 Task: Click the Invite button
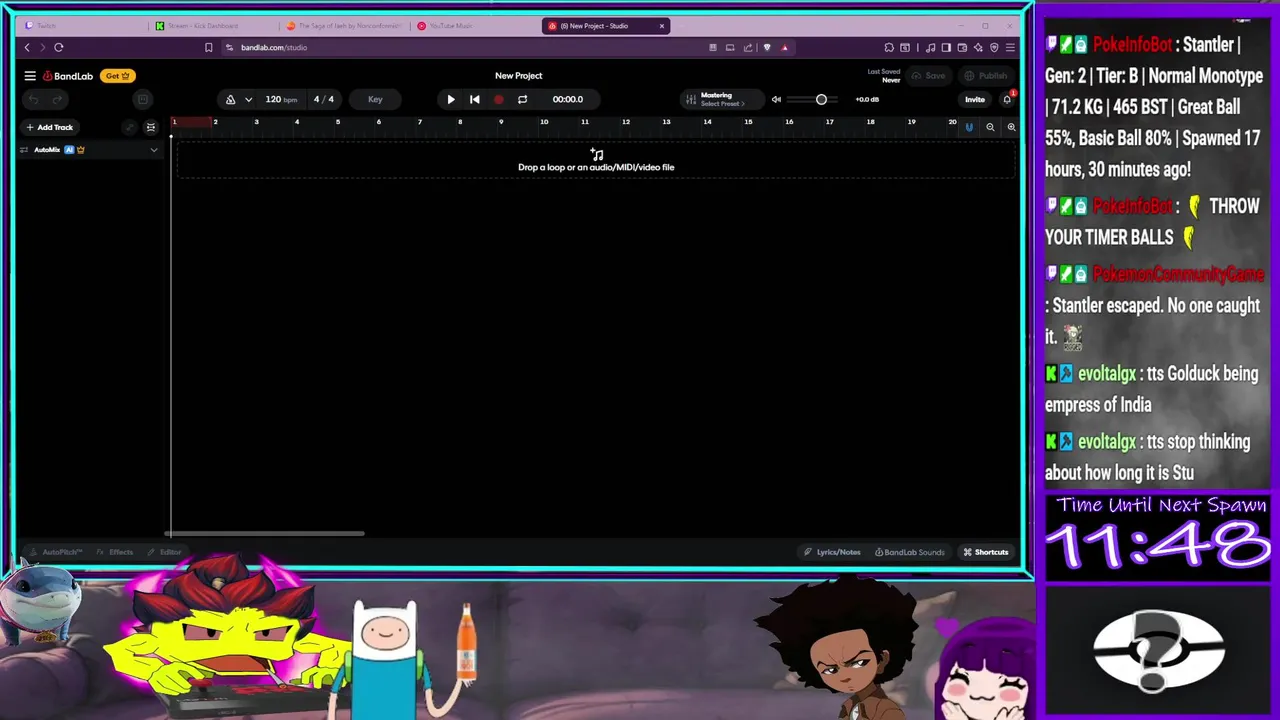[974, 99]
